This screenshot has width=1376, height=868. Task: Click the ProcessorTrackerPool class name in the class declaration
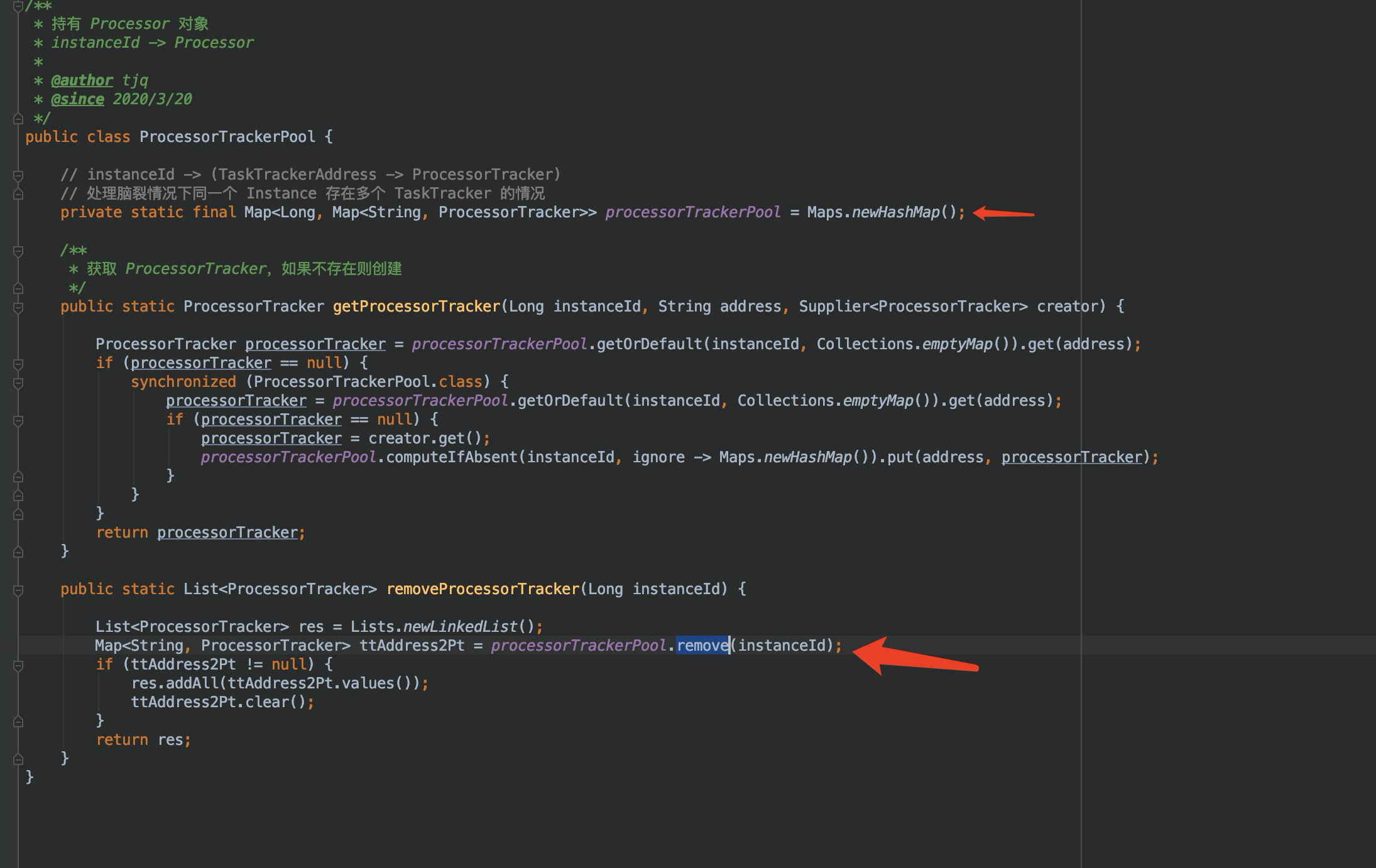click(x=227, y=137)
